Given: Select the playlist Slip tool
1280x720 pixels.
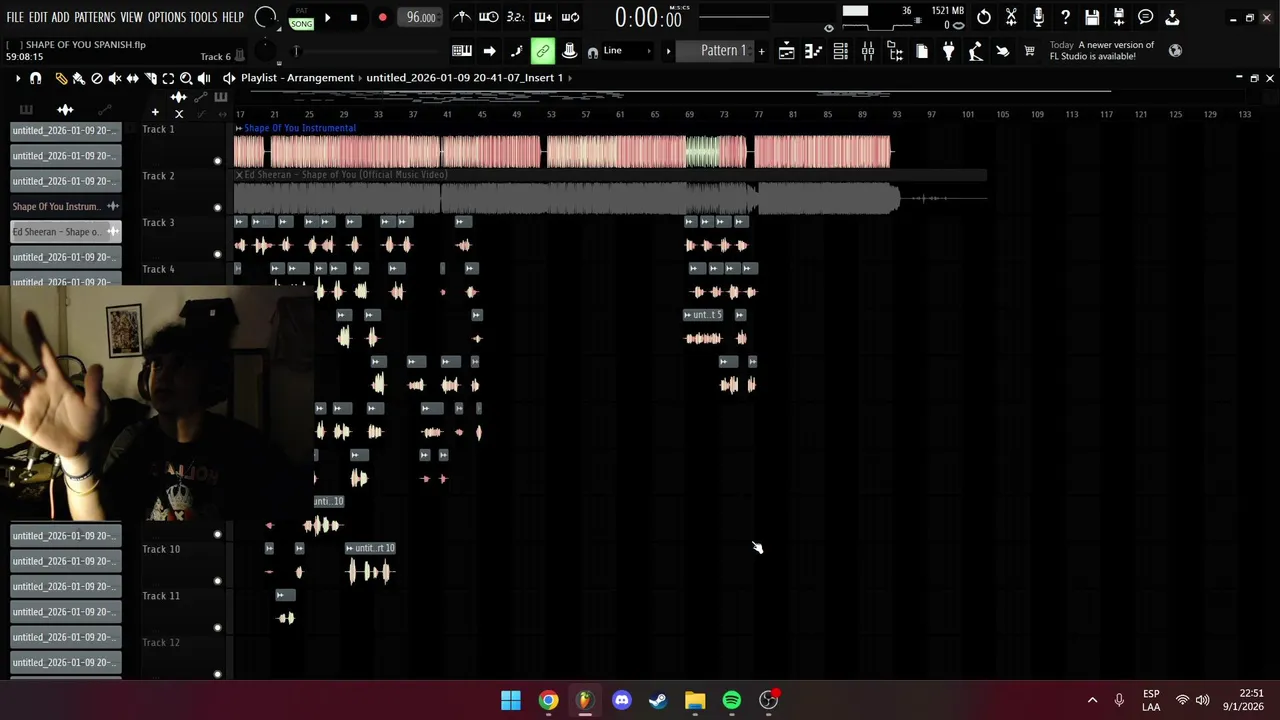Looking at the screenshot, I should 132,78.
